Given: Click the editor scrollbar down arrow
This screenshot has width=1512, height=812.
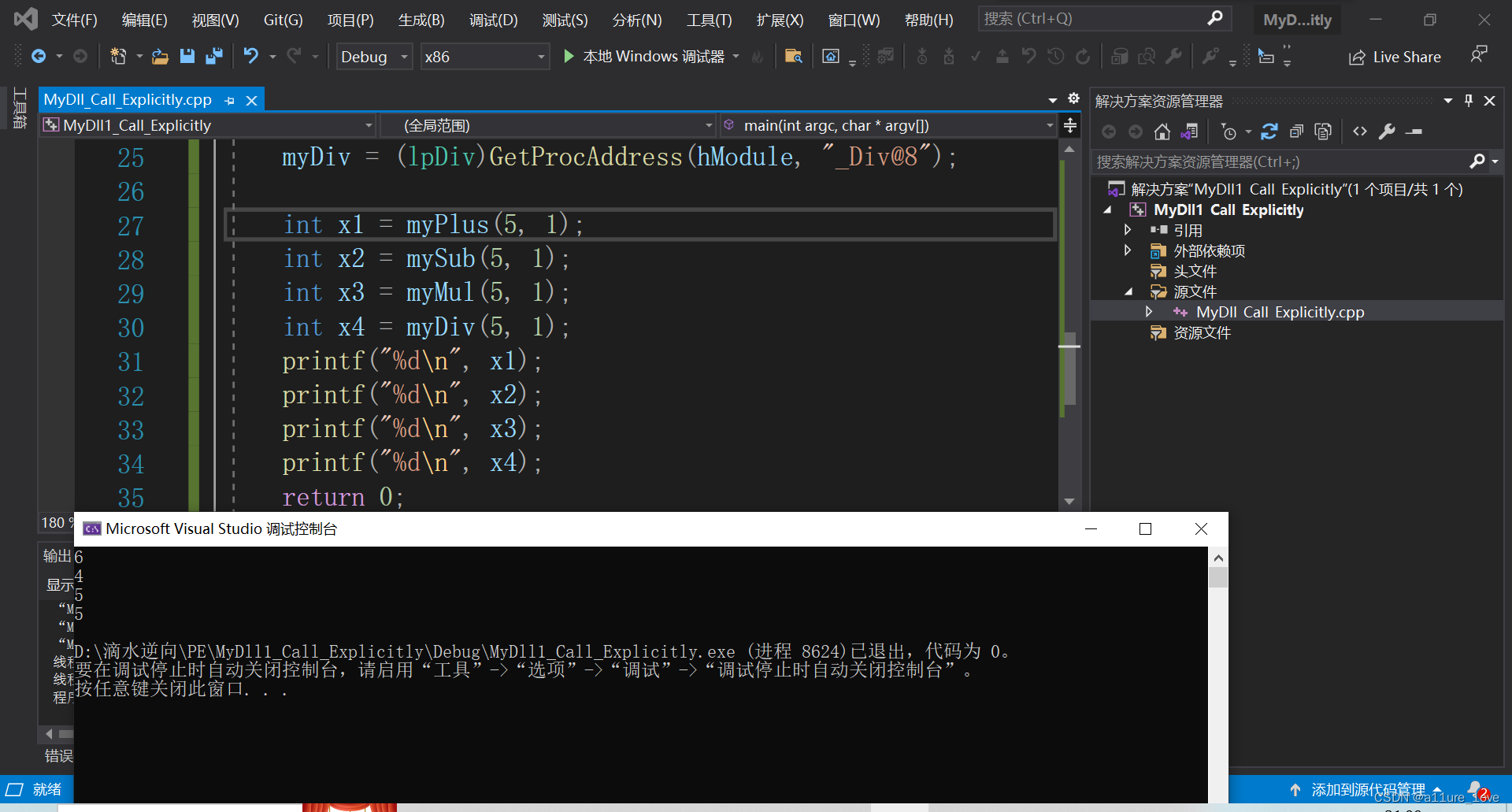Looking at the screenshot, I should click(x=1069, y=501).
